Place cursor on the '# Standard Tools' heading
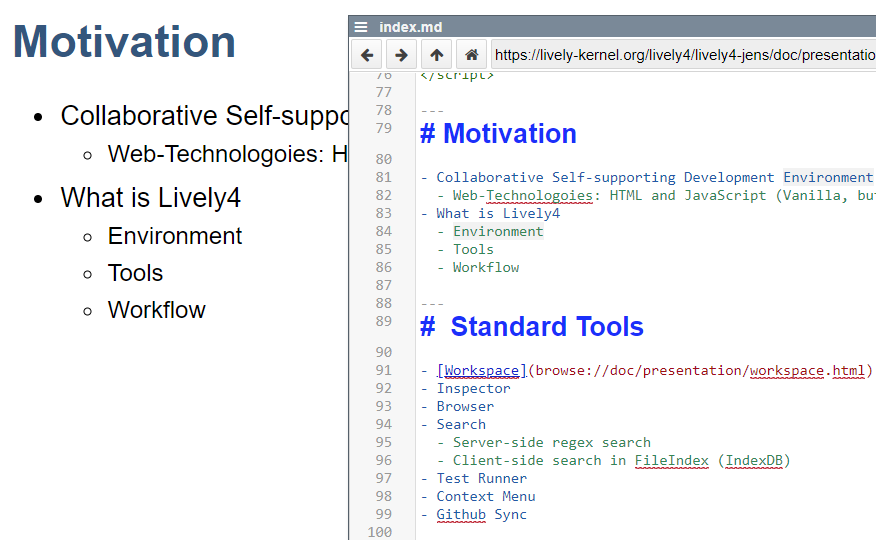The width and height of the screenshot is (876, 540). 532,327
